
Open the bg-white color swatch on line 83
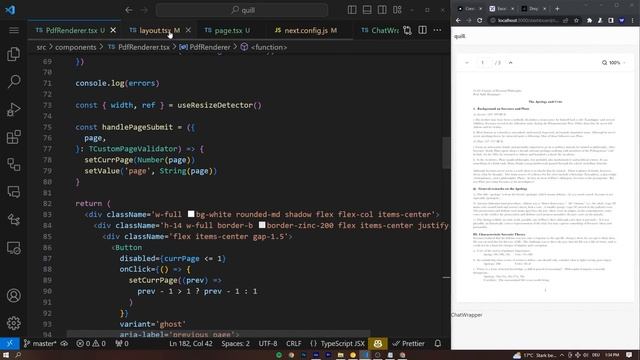coord(191,214)
